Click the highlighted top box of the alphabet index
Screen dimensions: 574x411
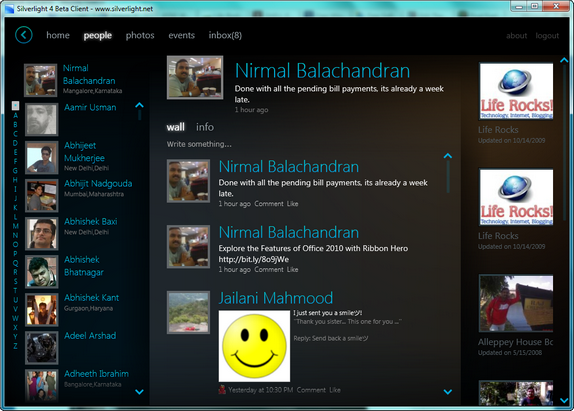[15, 106]
